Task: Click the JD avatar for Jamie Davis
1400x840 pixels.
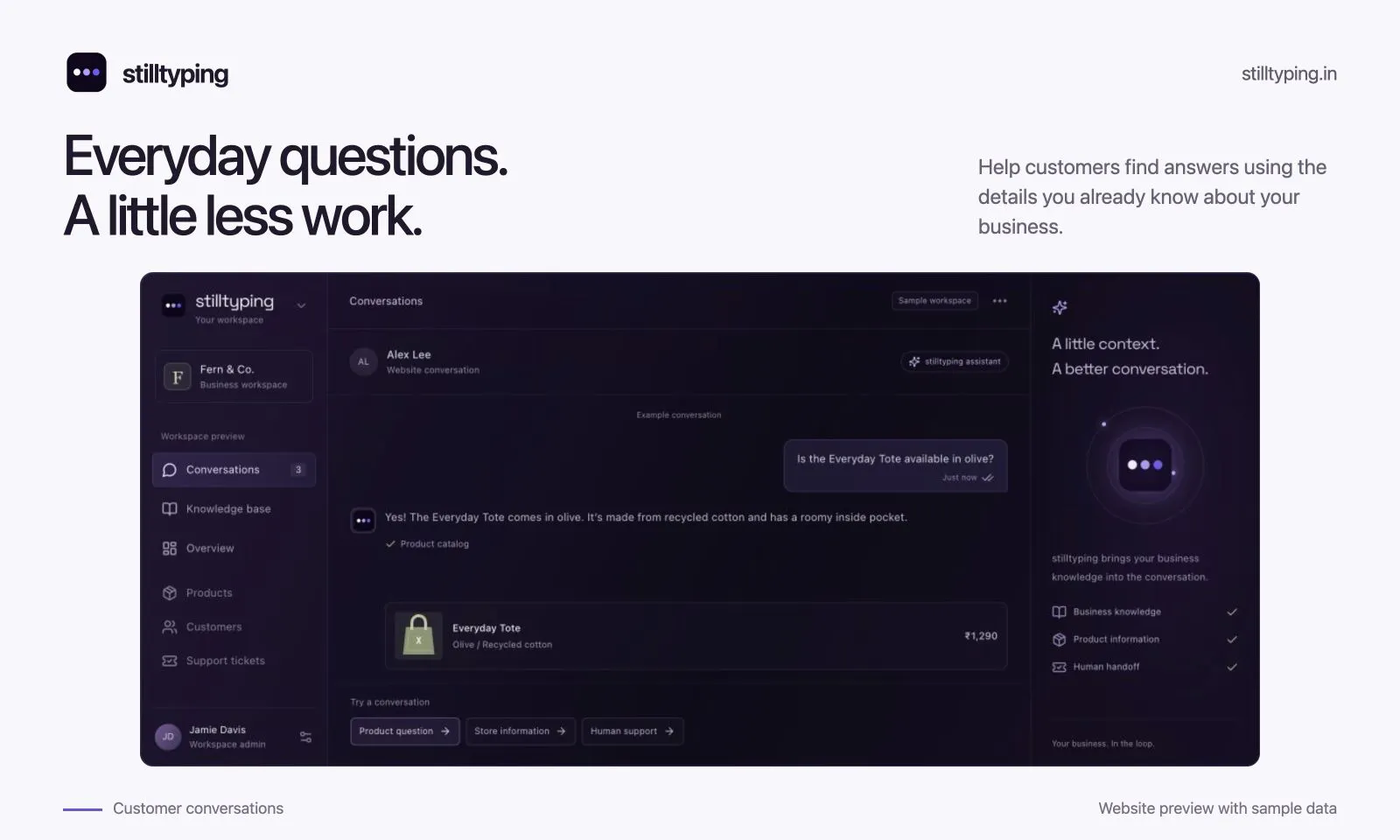Action: [x=168, y=737]
